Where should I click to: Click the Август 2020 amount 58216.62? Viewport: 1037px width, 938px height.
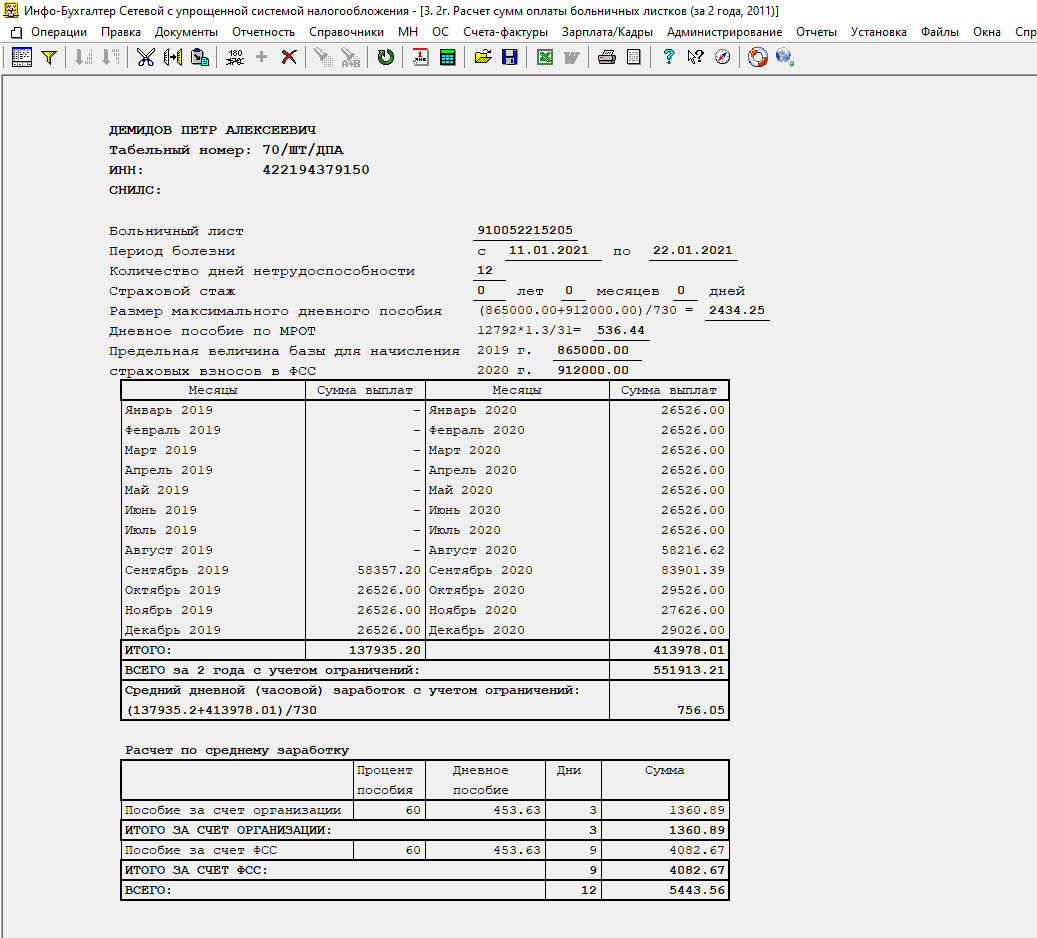pyautogui.click(x=692, y=550)
